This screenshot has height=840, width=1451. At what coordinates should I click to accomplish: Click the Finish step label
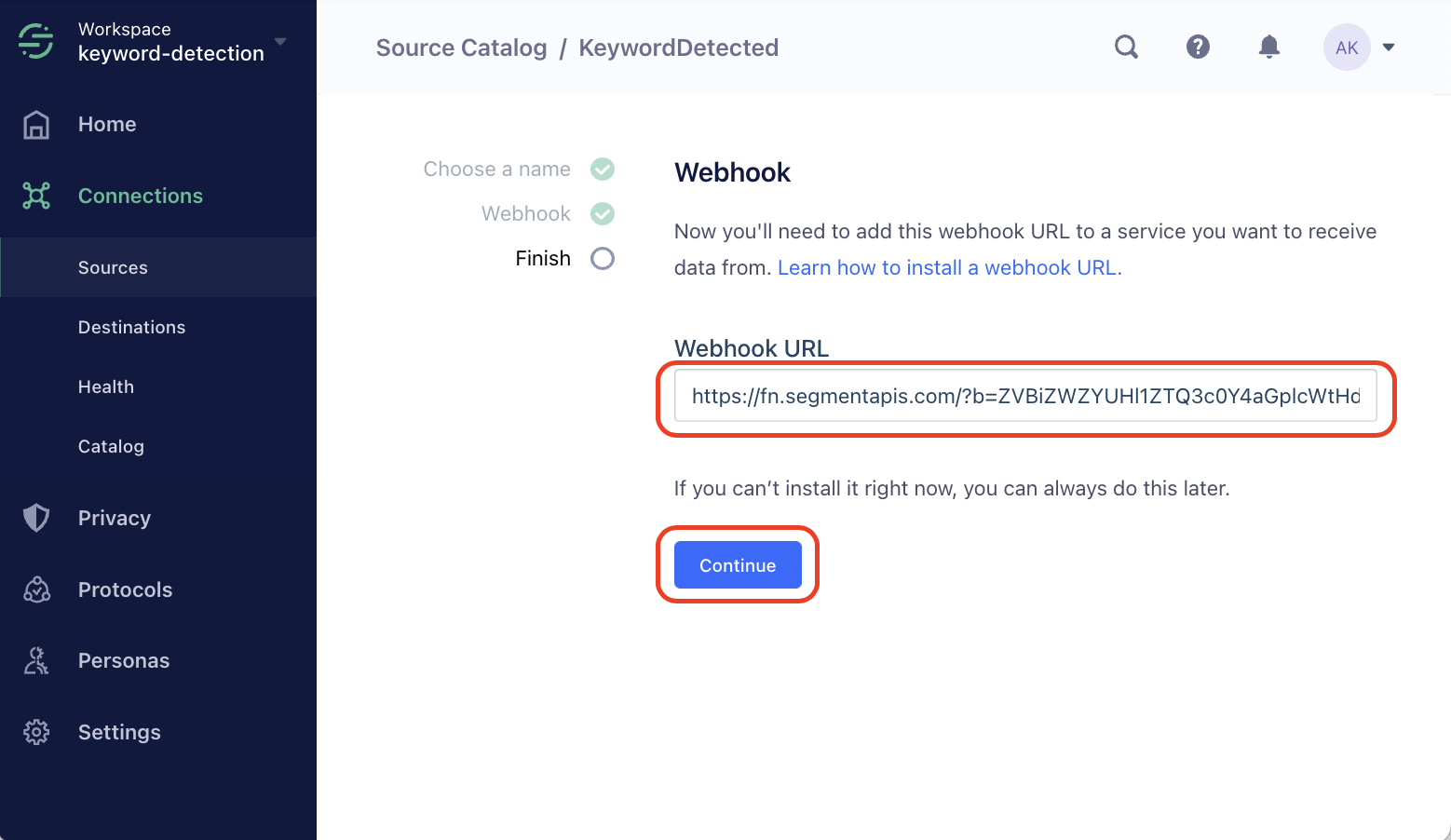(x=543, y=258)
